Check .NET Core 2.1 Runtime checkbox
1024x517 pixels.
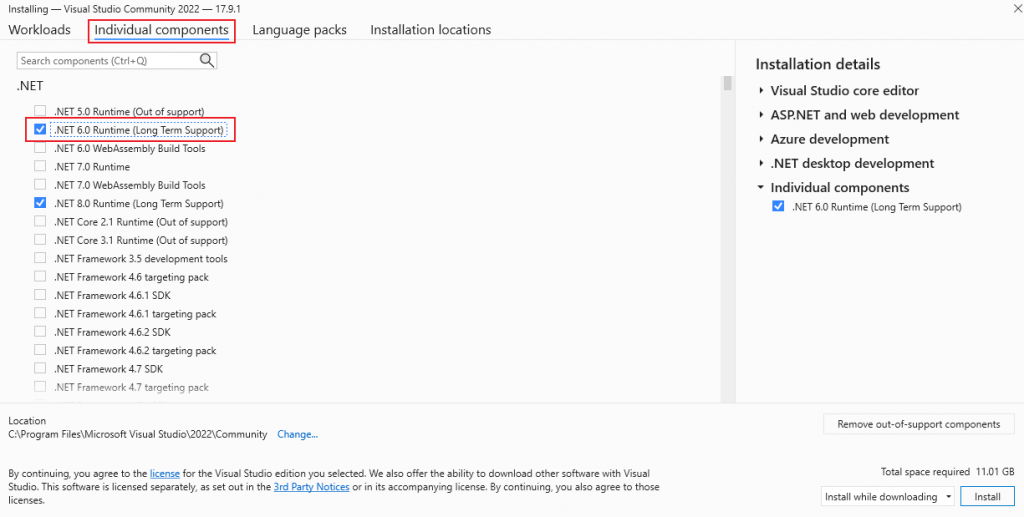(x=40, y=221)
